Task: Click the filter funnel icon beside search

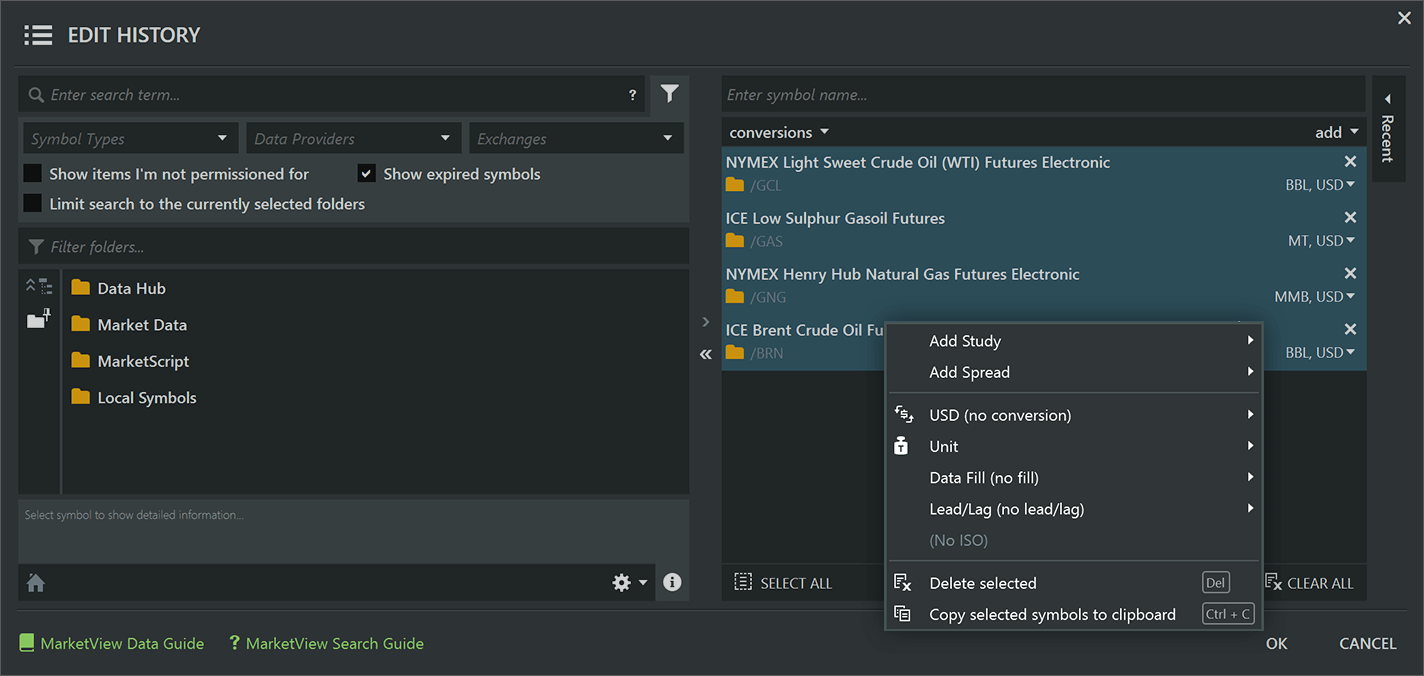Action: (669, 94)
